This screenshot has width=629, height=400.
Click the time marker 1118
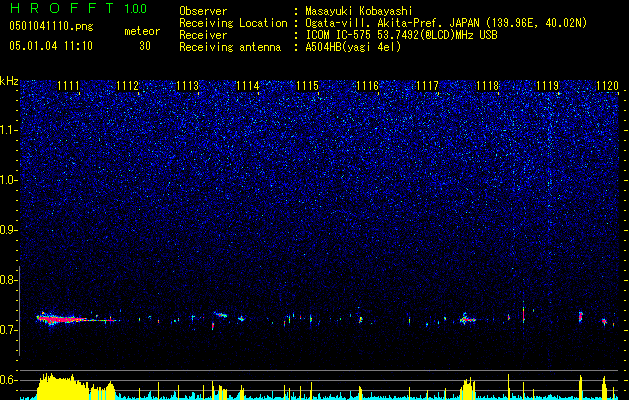(487, 85)
